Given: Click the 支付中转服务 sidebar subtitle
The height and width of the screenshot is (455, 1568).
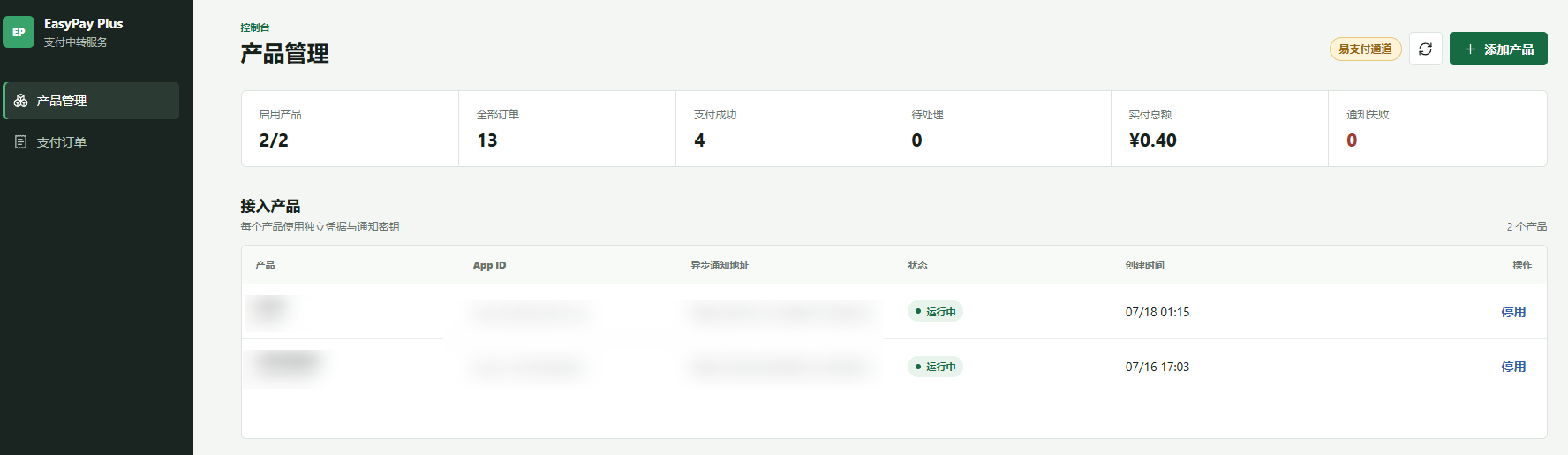Looking at the screenshot, I should 76,42.
